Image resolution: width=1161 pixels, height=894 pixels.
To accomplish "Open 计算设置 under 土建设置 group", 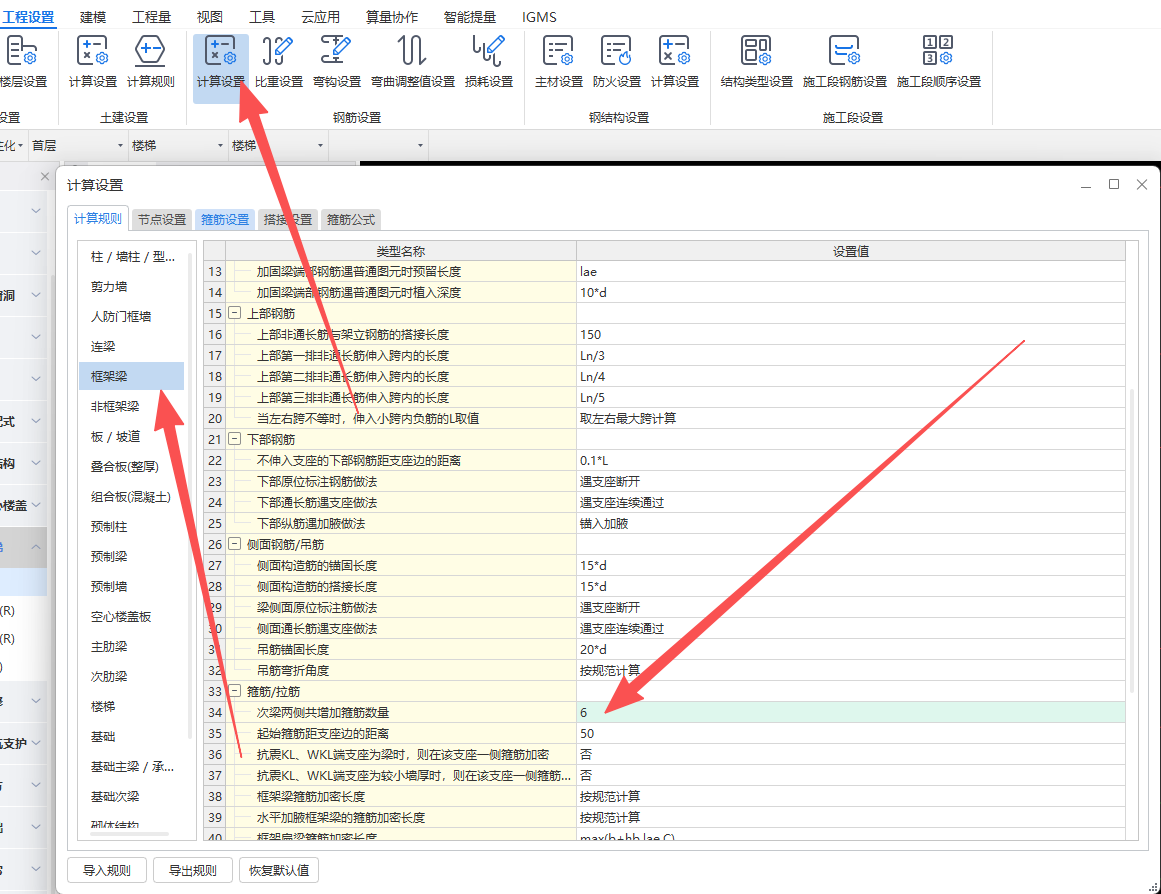I will 93,62.
